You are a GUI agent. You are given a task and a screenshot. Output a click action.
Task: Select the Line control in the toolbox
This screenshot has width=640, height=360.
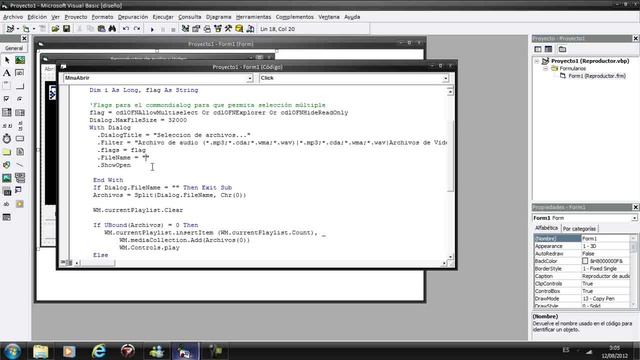pyautogui.click(x=20, y=165)
